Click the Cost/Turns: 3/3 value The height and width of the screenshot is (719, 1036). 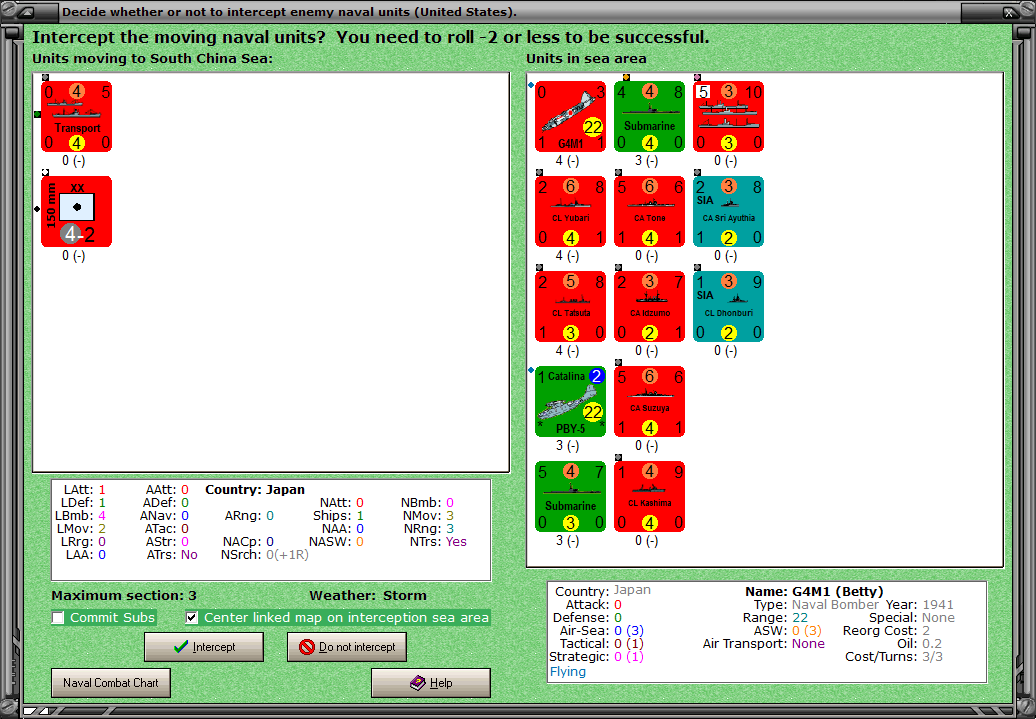[x=894, y=656]
